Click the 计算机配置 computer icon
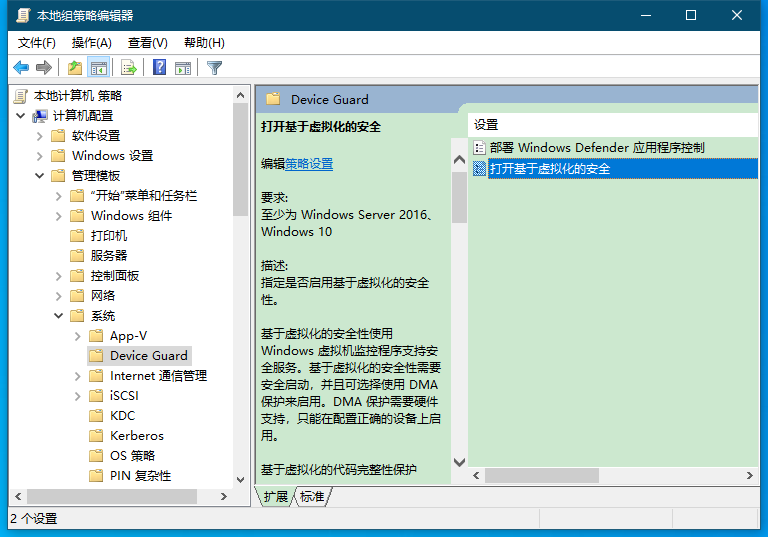 click(40, 116)
